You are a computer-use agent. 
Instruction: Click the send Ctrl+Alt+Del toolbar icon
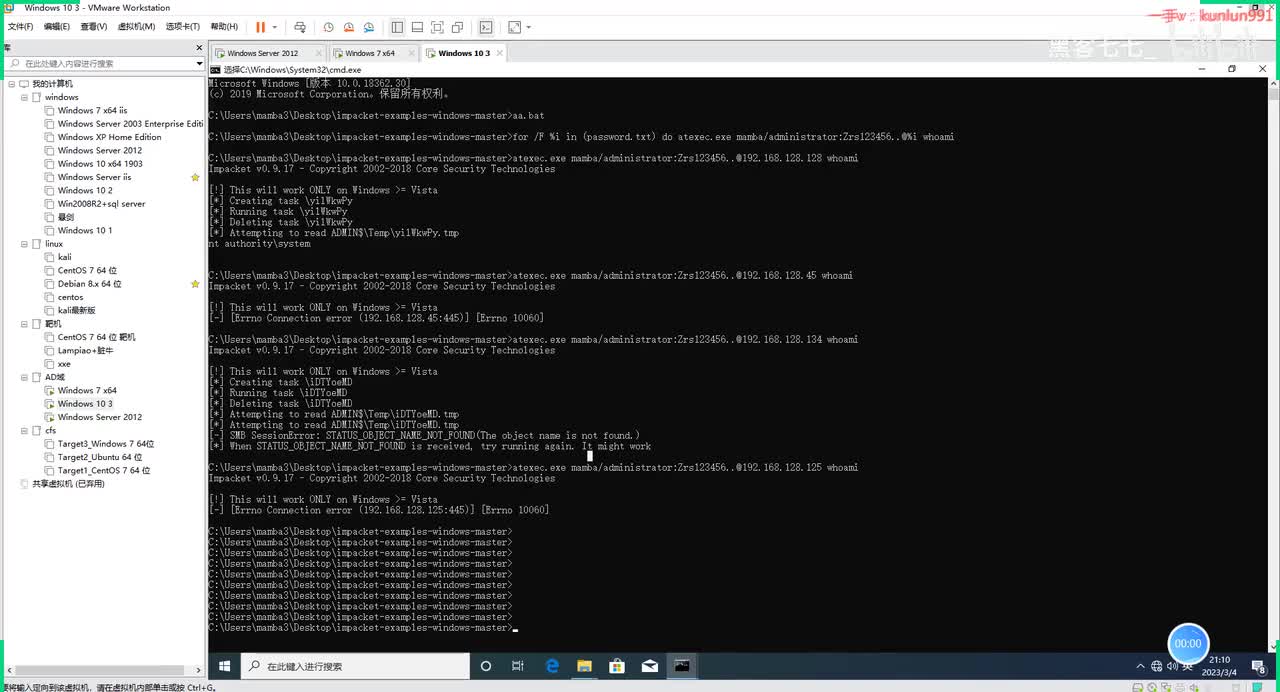click(x=300, y=27)
